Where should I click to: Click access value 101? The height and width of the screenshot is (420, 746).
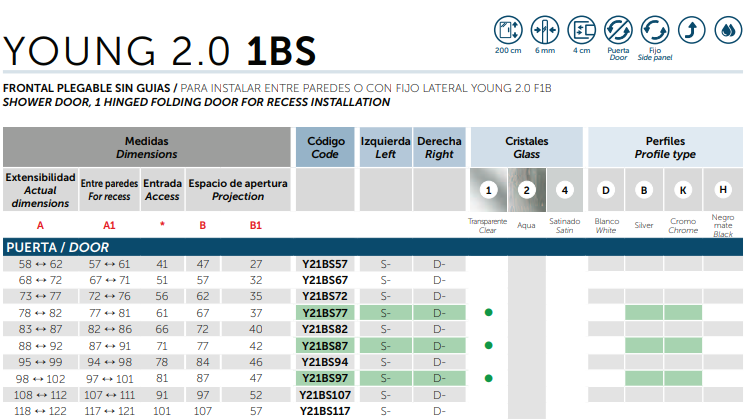click(x=162, y=411)
